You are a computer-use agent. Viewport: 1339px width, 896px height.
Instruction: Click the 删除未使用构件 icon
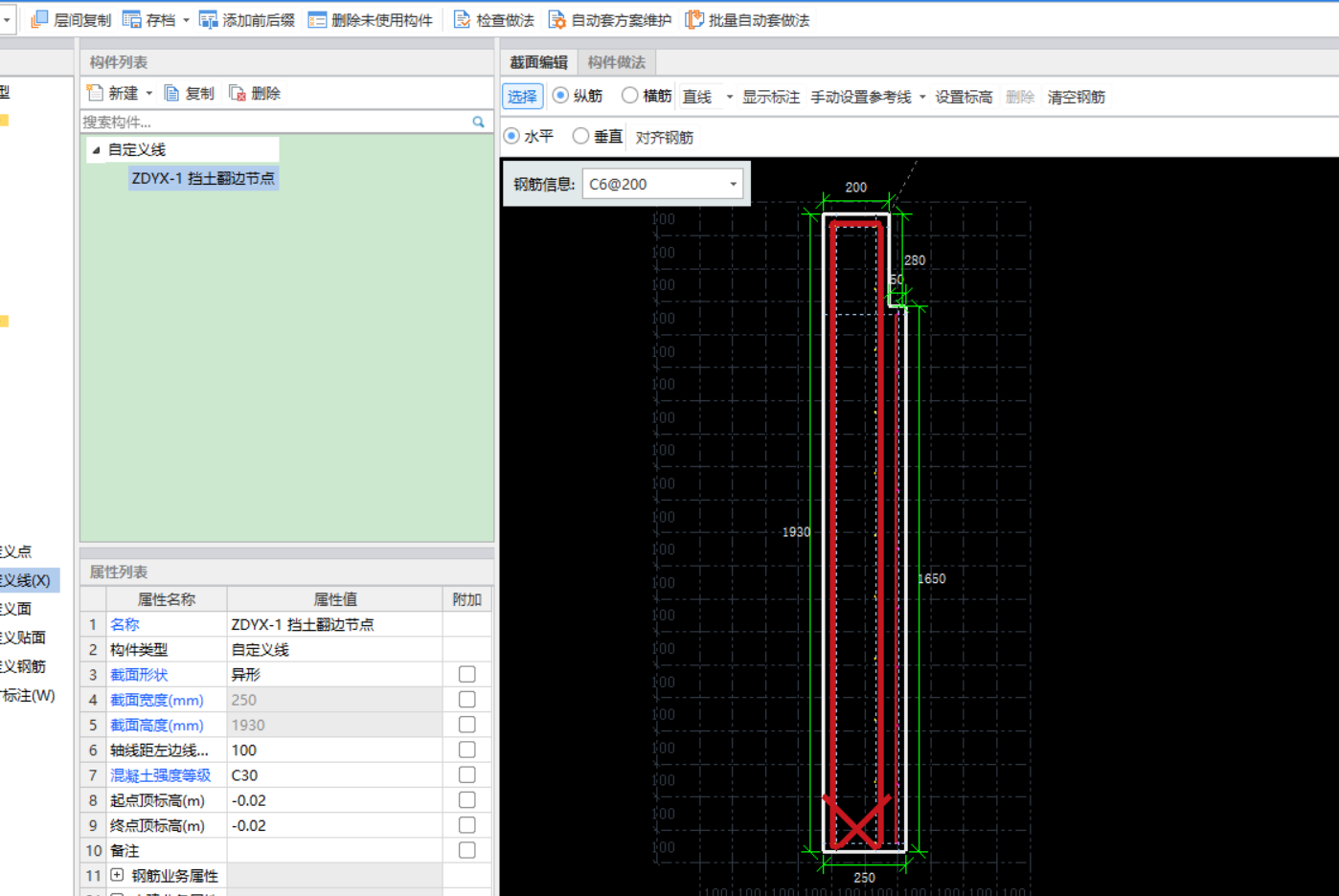(317, 19)
